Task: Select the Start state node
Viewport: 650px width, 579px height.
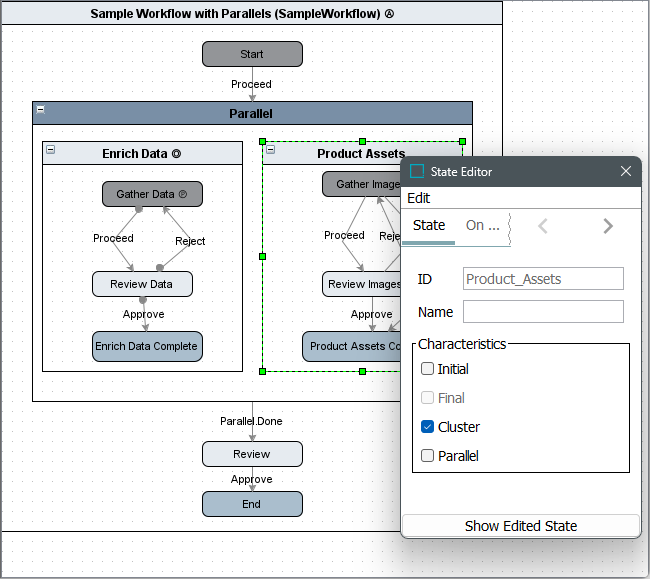Action: (252, 54)
